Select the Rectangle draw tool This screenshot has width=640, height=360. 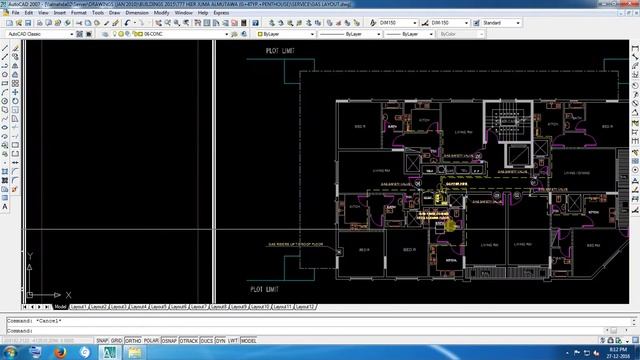(x=5, y=84)
